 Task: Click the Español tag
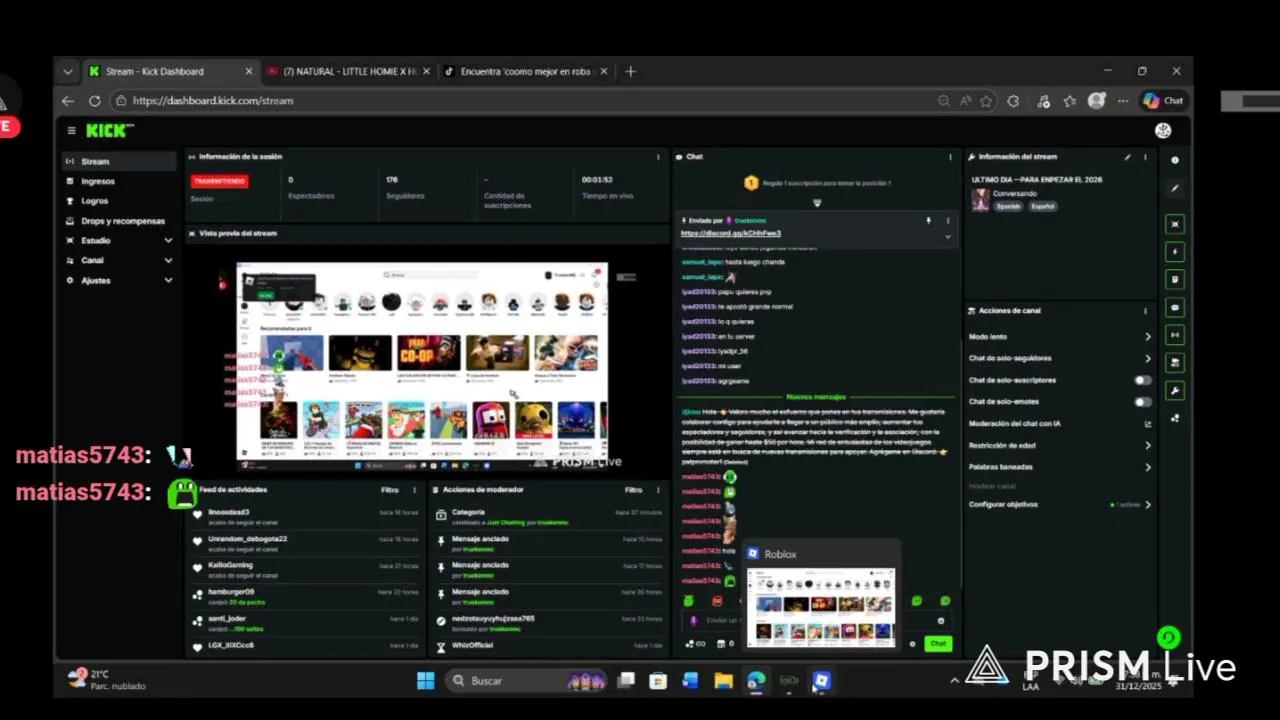click(1043, 207)
